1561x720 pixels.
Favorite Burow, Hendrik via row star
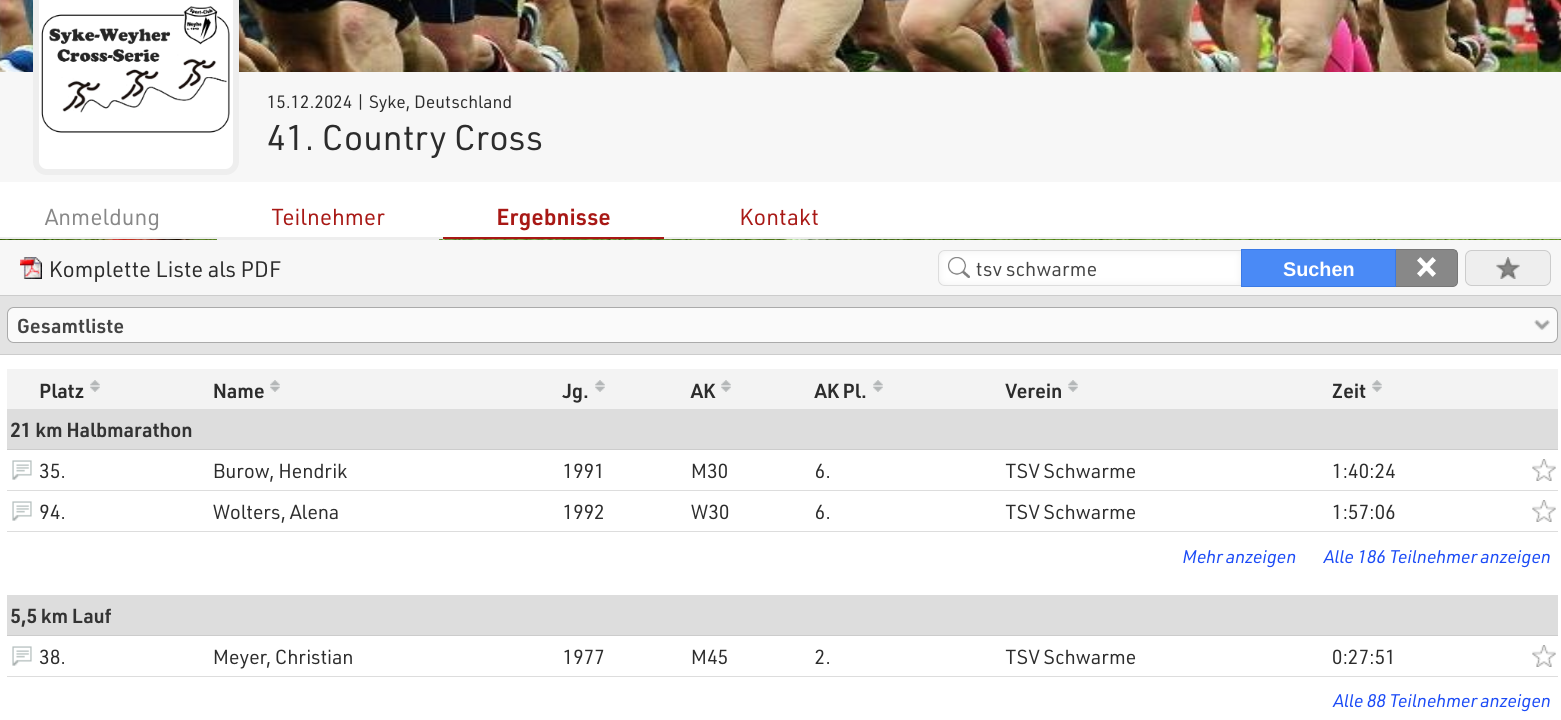pyautogui.click(x=1543, y=470)
